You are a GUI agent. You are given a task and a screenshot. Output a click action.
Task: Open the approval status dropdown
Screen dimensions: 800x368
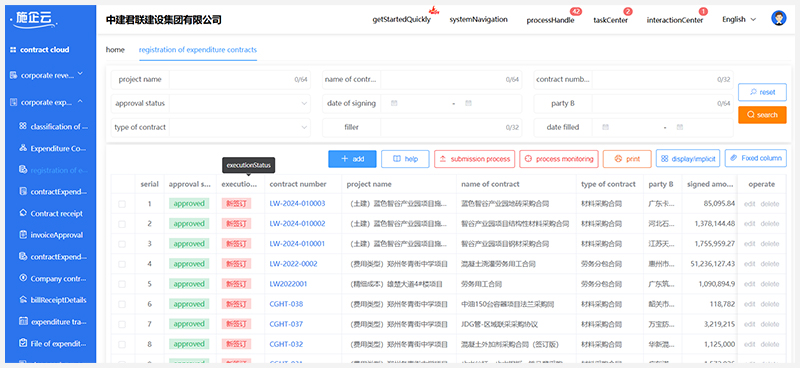point(240,103)
